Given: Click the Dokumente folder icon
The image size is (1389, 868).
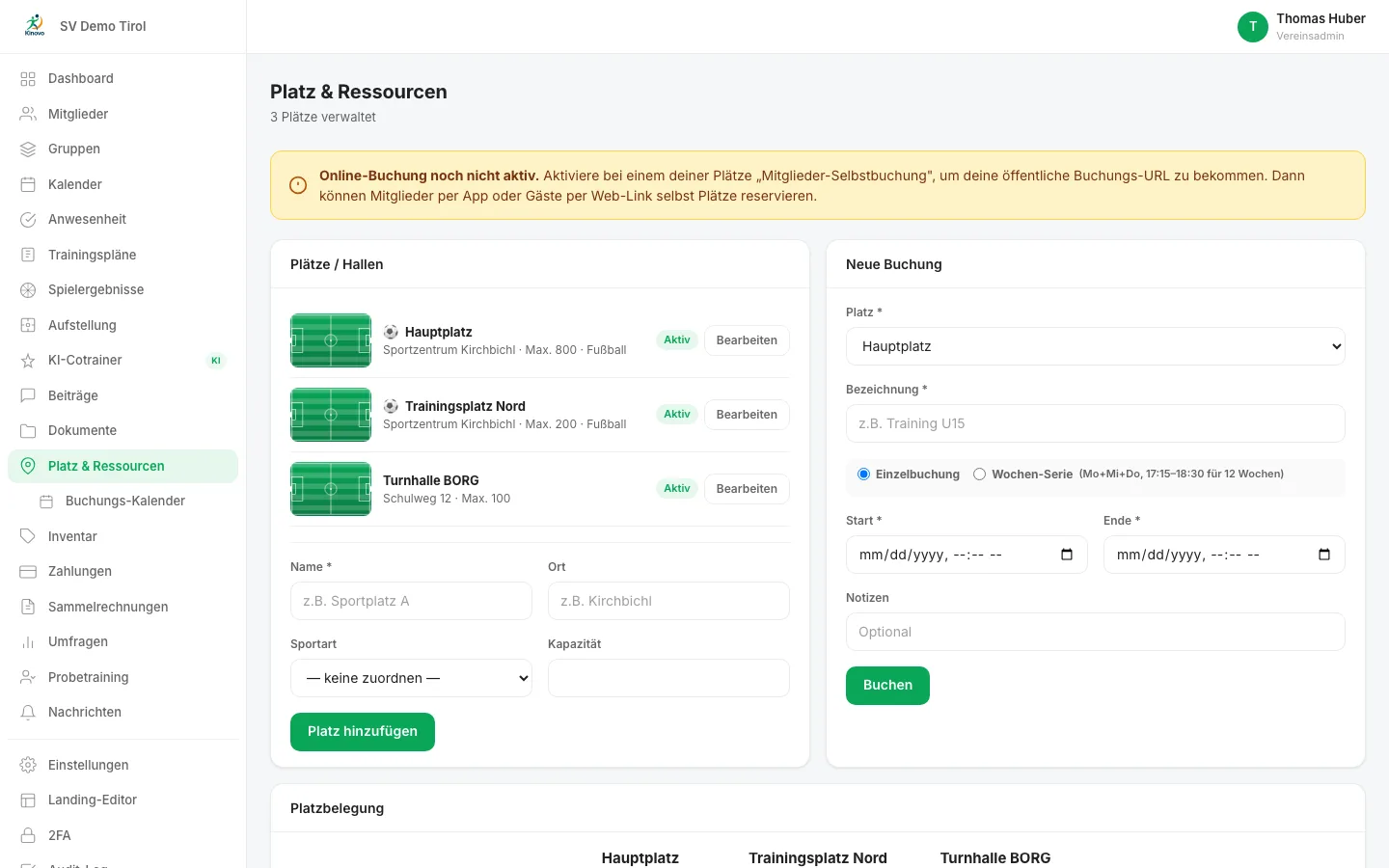Looking at the screenshot, I should pyautogui.click(x=28, y=431).
